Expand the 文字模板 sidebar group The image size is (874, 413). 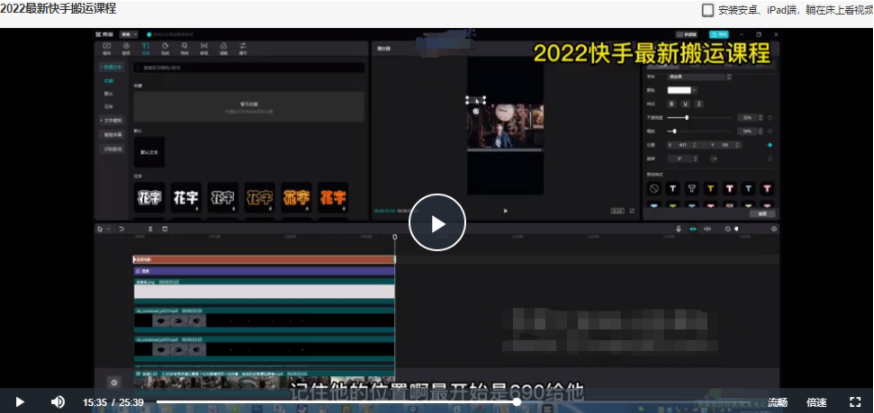[x=111, y=120]
